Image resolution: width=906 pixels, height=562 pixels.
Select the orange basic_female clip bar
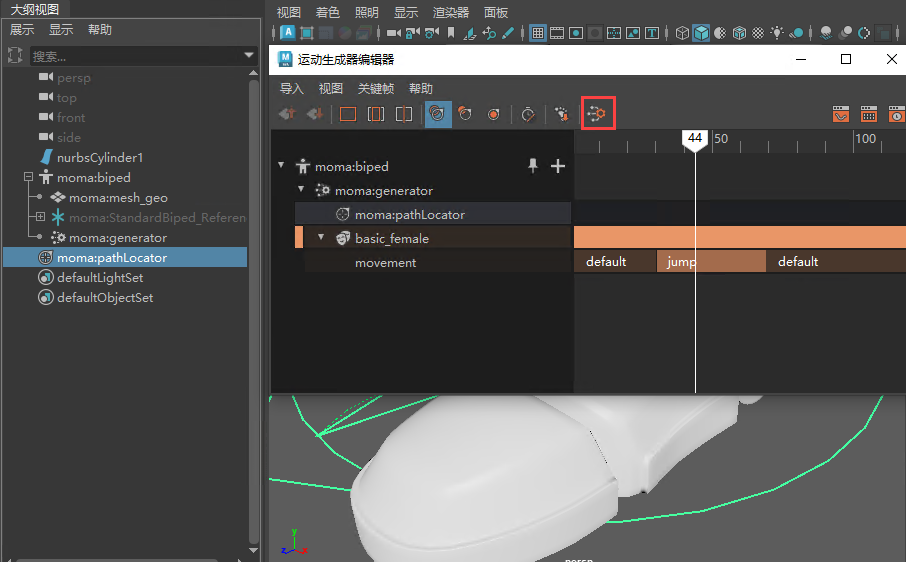click(740, 237)
